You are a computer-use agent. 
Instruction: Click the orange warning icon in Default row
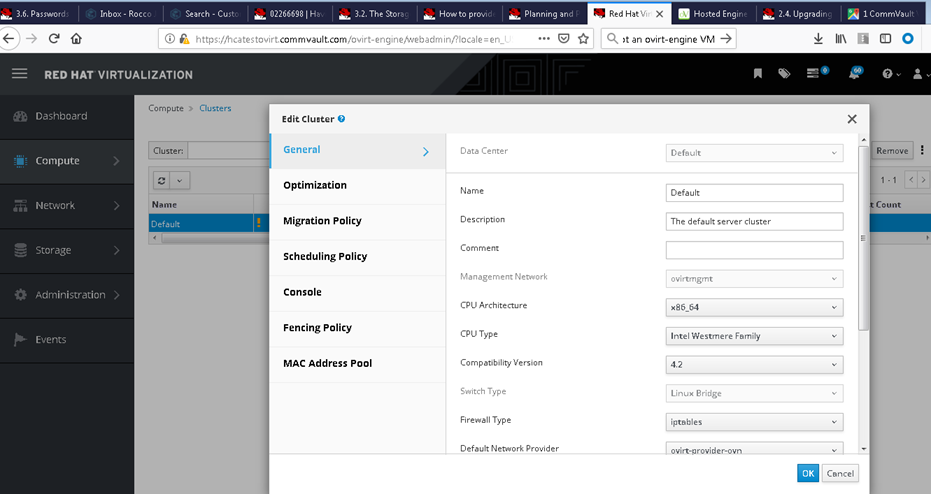pyautogui.click(x=259, y=223)
